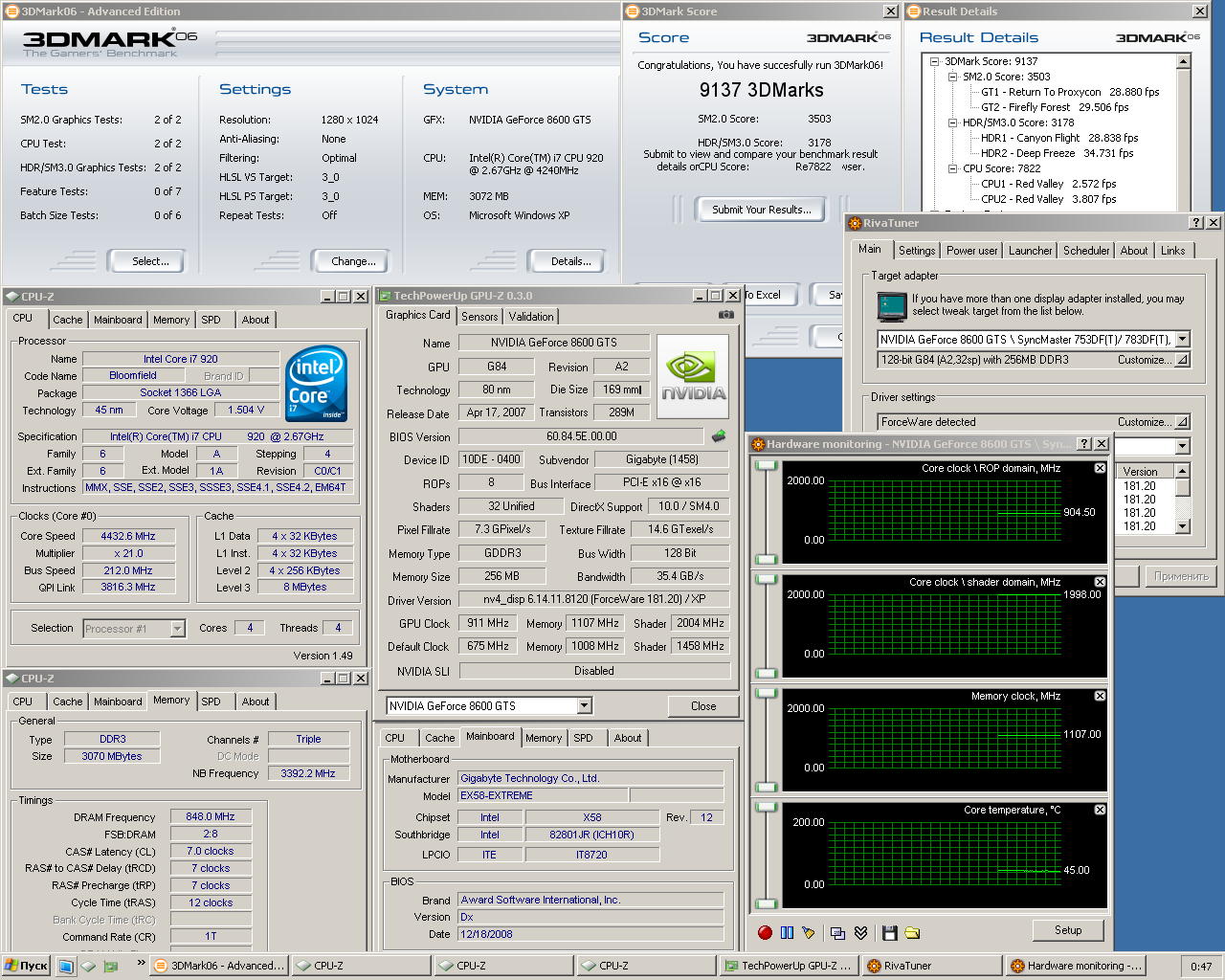Click the Customize triangle beside 128-bit G84
The image size is (1225, 980).
click(x=1182, y=360)
